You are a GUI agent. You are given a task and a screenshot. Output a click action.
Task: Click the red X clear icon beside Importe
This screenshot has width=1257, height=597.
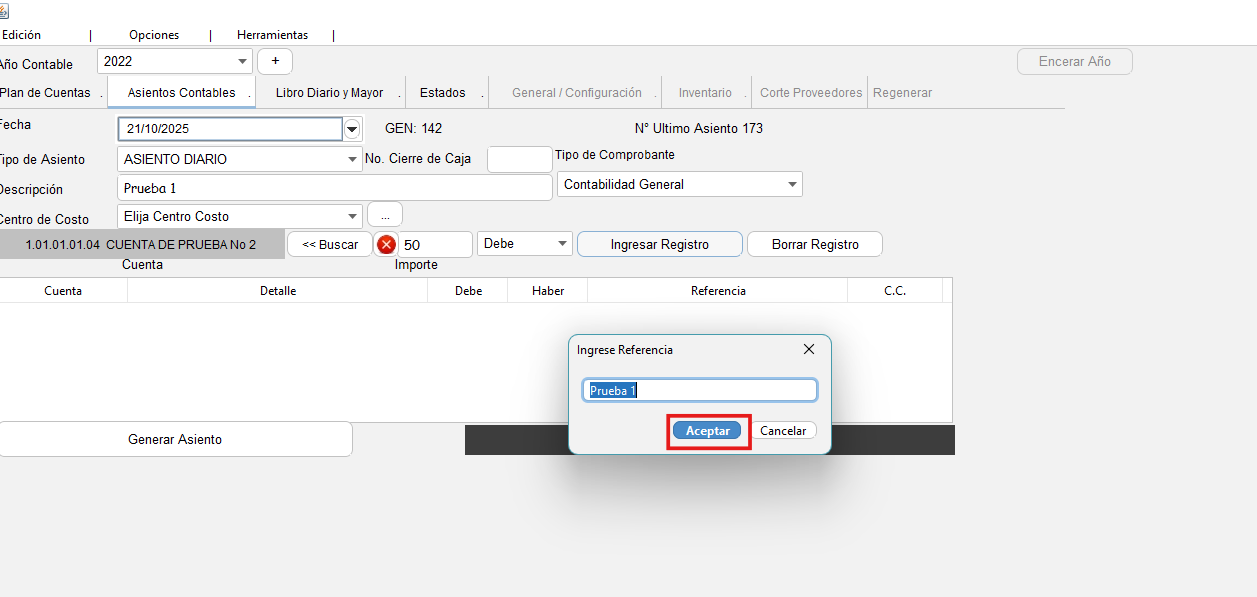(x=386, y=245)
